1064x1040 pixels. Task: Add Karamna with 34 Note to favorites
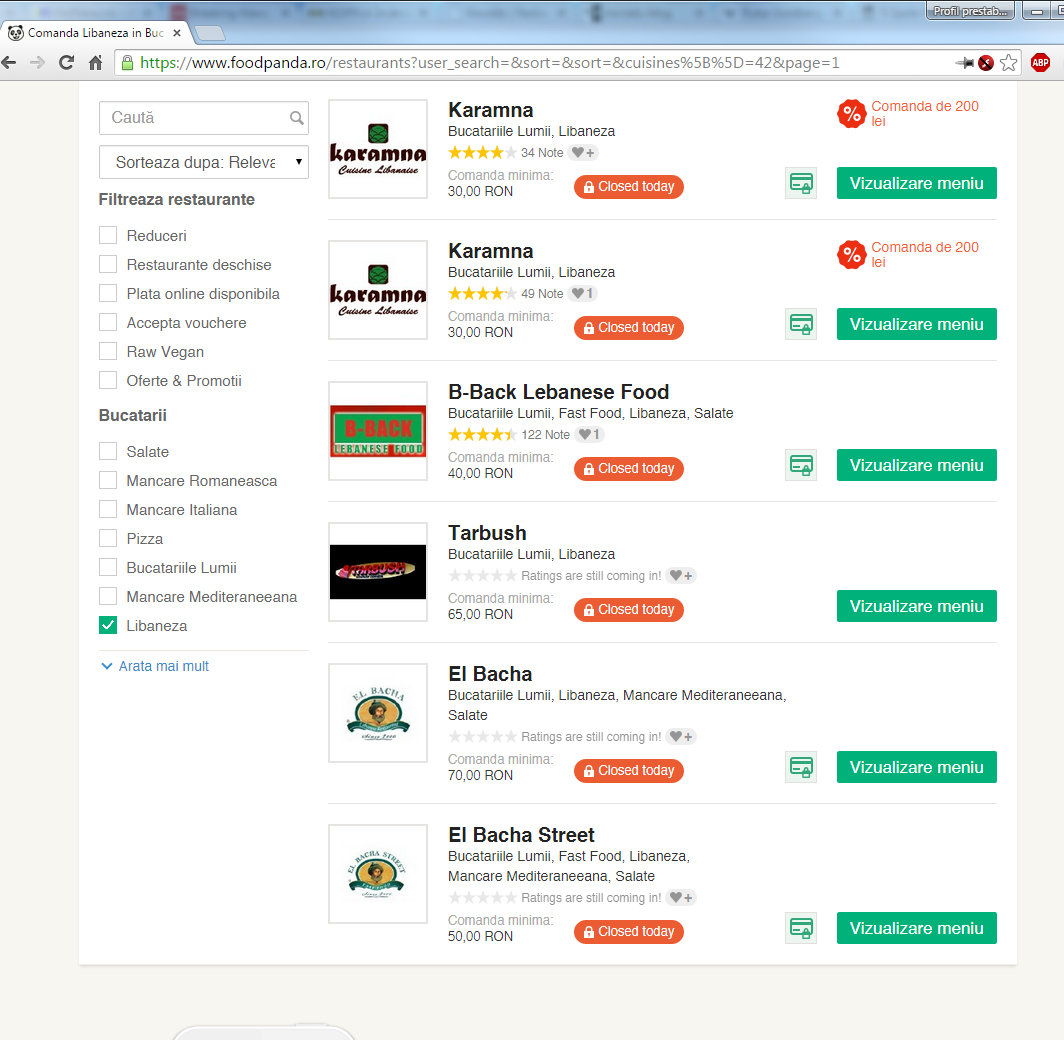pyautogui.click(x=583, y=153)
